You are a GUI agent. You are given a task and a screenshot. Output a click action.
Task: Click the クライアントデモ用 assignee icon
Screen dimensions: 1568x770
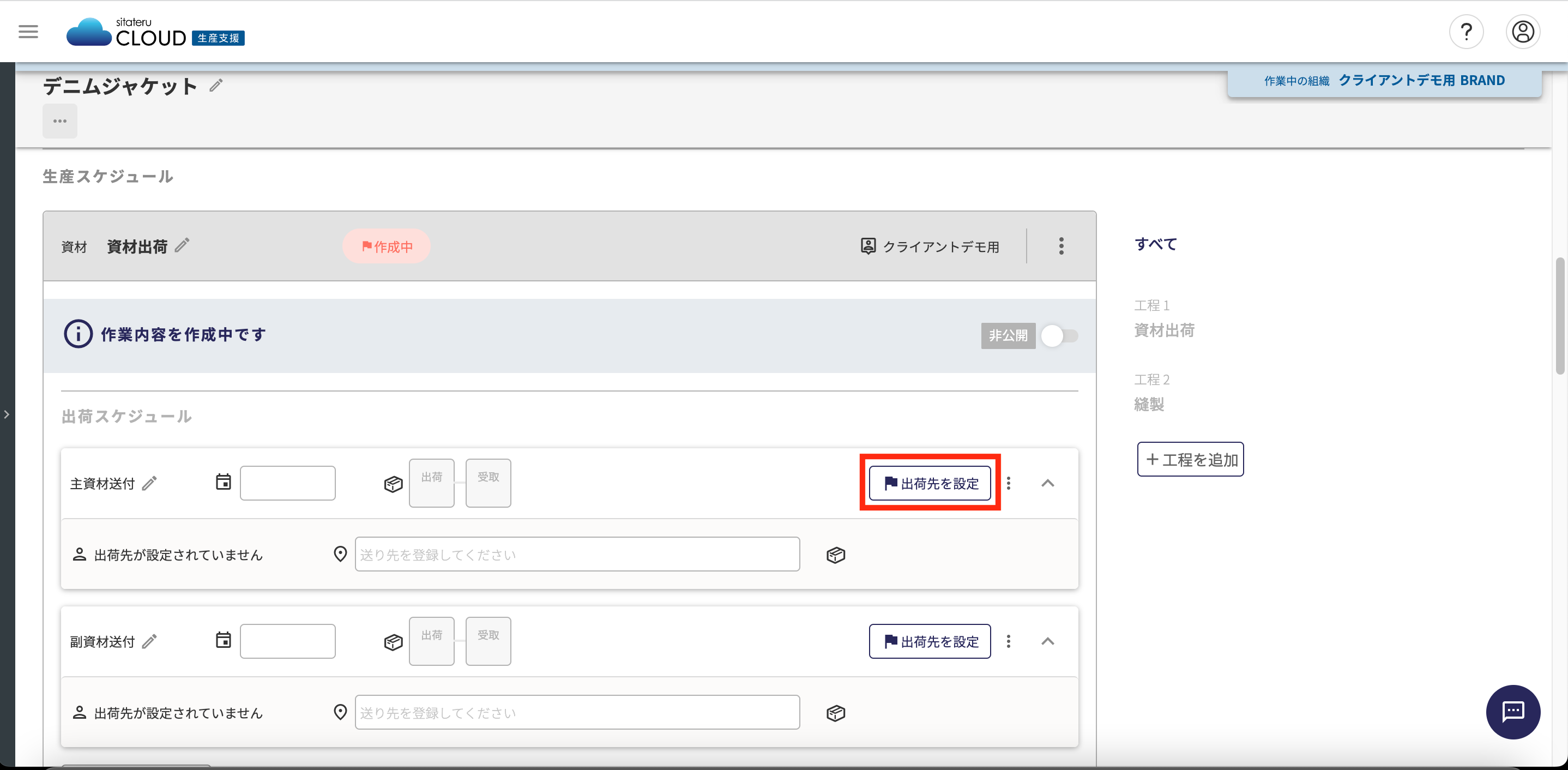(x=868, y=246)
